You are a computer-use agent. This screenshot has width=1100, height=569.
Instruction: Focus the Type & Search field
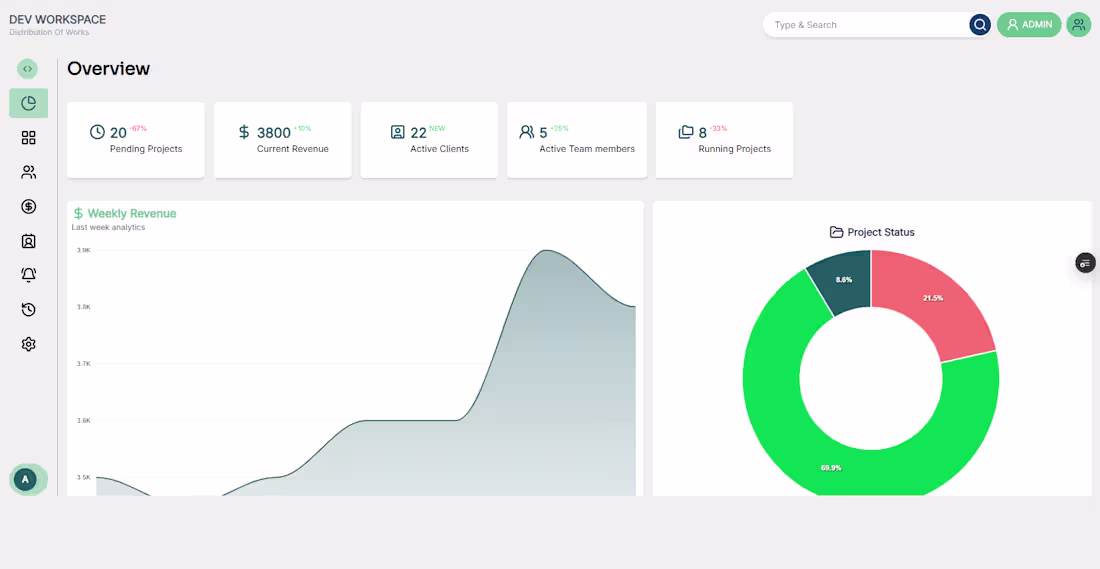click(867, 25)
